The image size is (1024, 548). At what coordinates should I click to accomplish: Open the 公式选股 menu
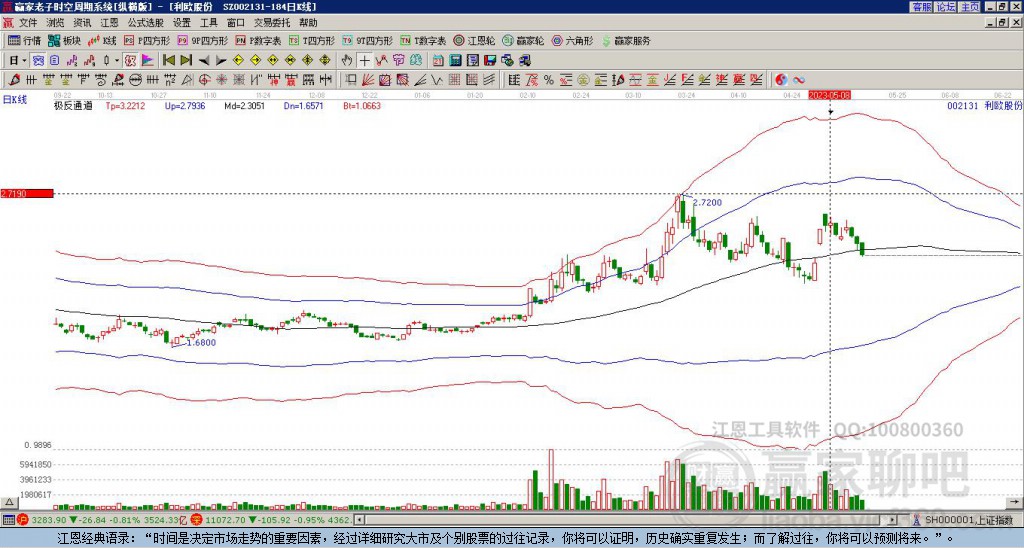[x=146, y=23]
